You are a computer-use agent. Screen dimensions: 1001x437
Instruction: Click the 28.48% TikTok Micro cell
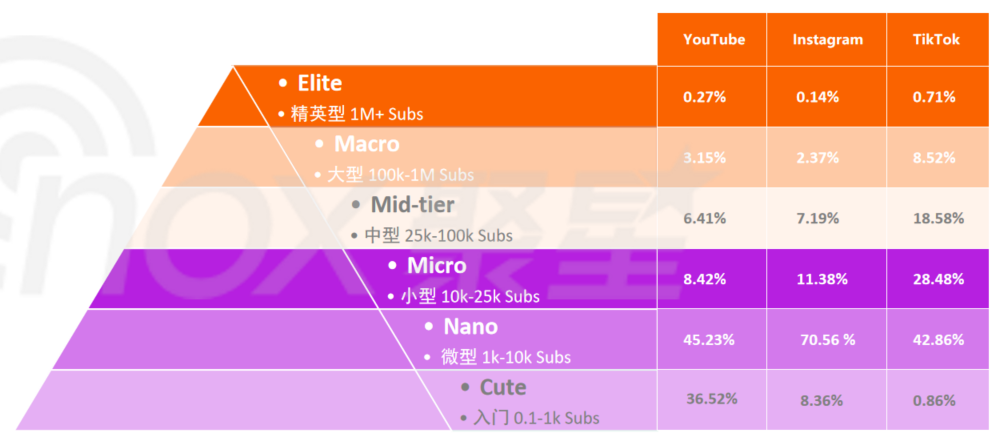click(936, 279)
